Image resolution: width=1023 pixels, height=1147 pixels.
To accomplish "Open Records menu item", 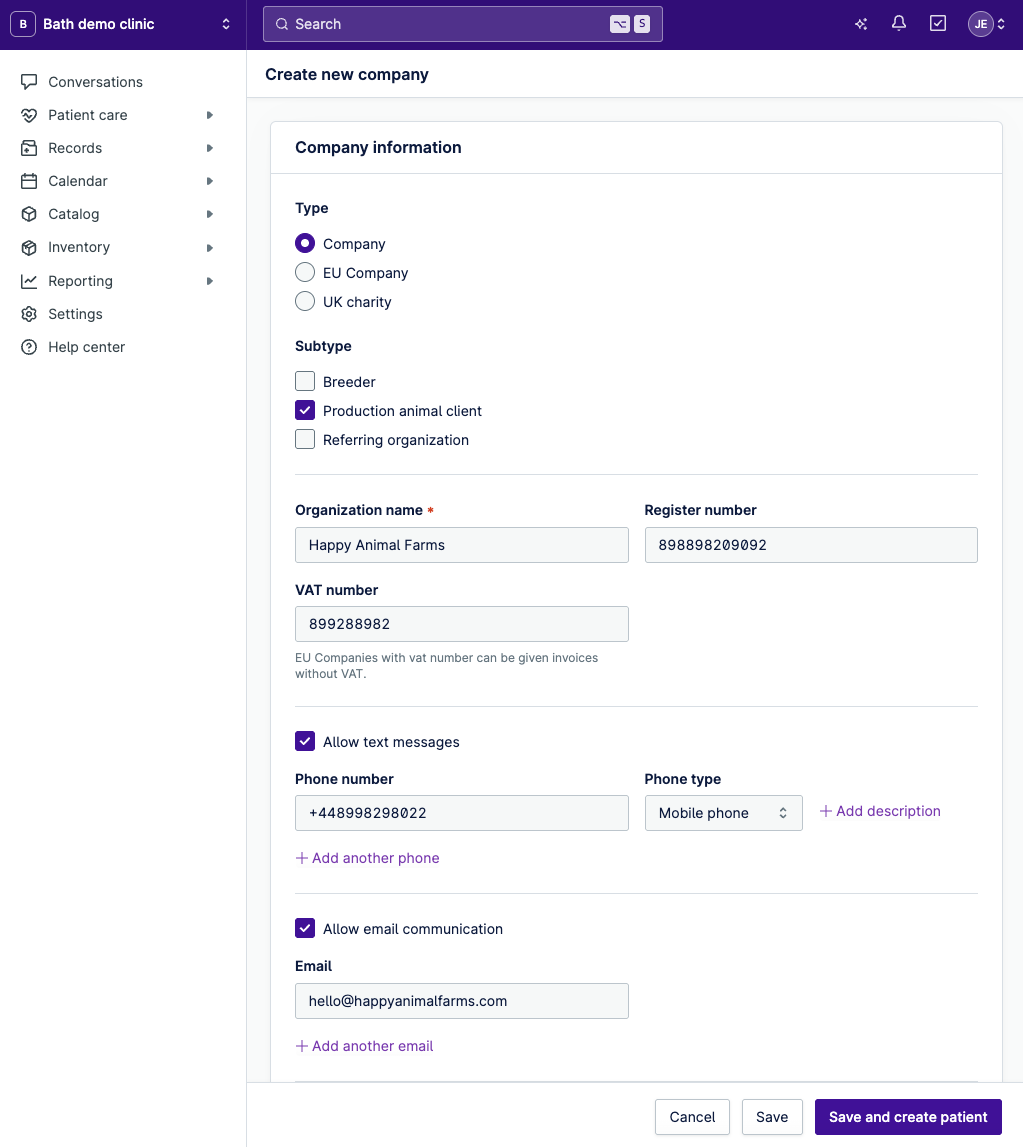I will pos(75,148).
